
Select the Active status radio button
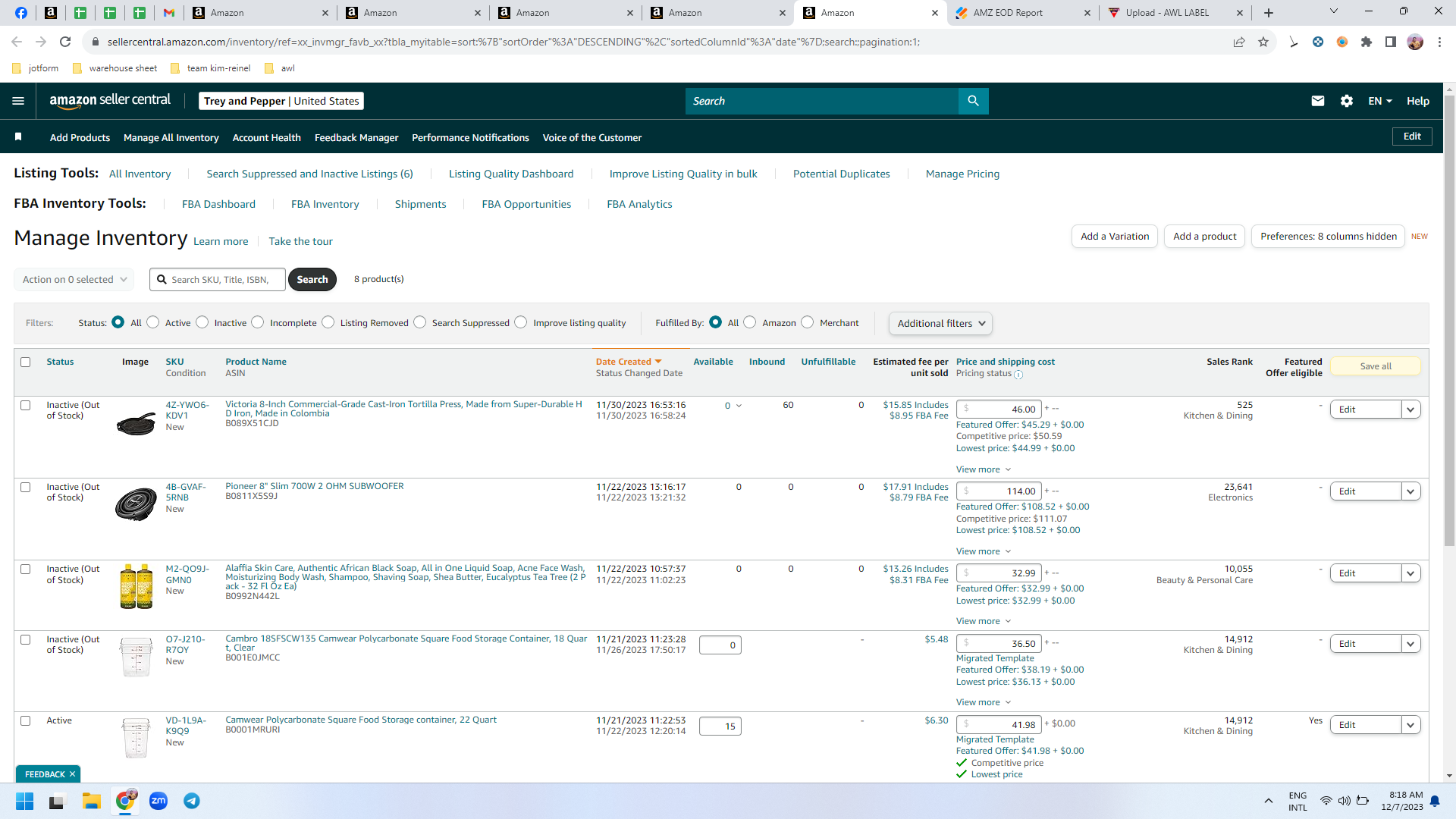coord(153,322)
